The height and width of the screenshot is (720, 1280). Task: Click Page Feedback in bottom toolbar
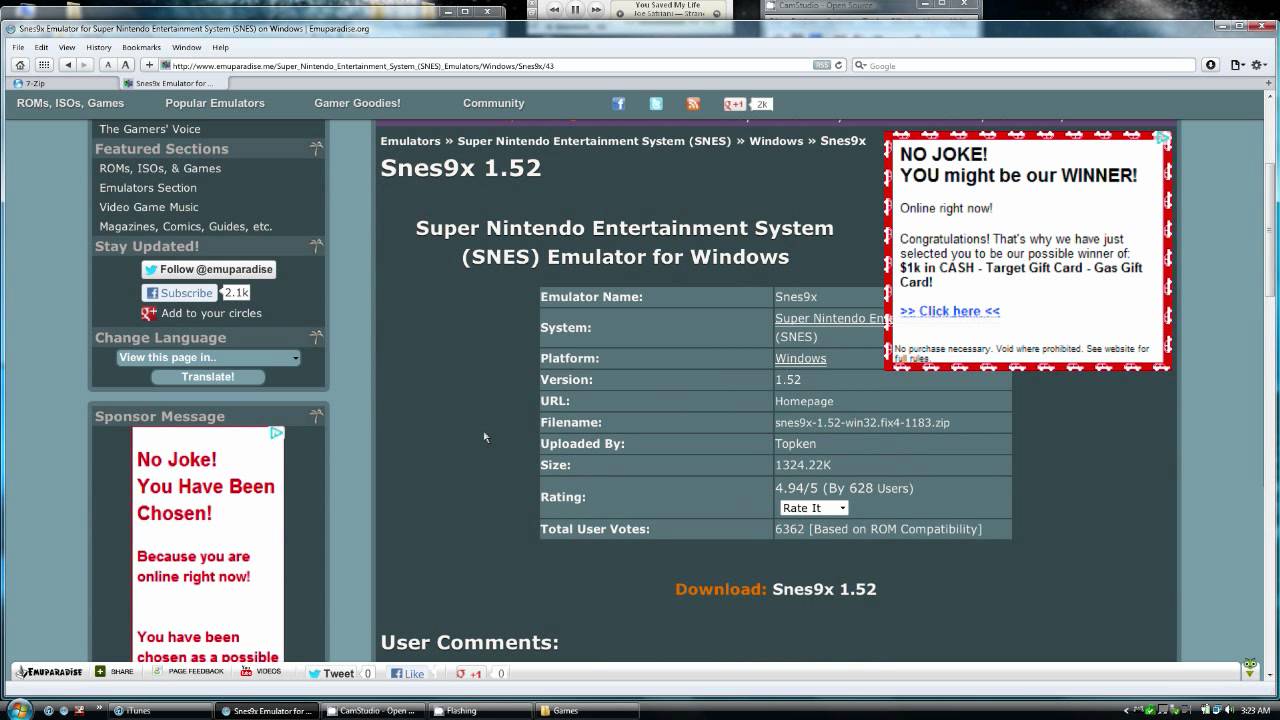click(x=189, y=672)
